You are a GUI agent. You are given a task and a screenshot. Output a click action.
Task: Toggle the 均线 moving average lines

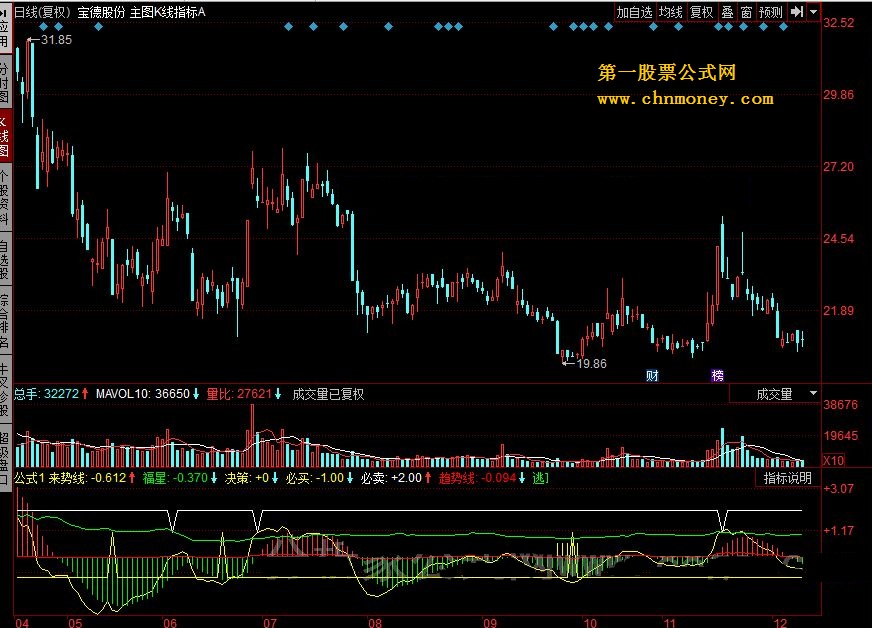pyautogui.click(x=671, y=12)
